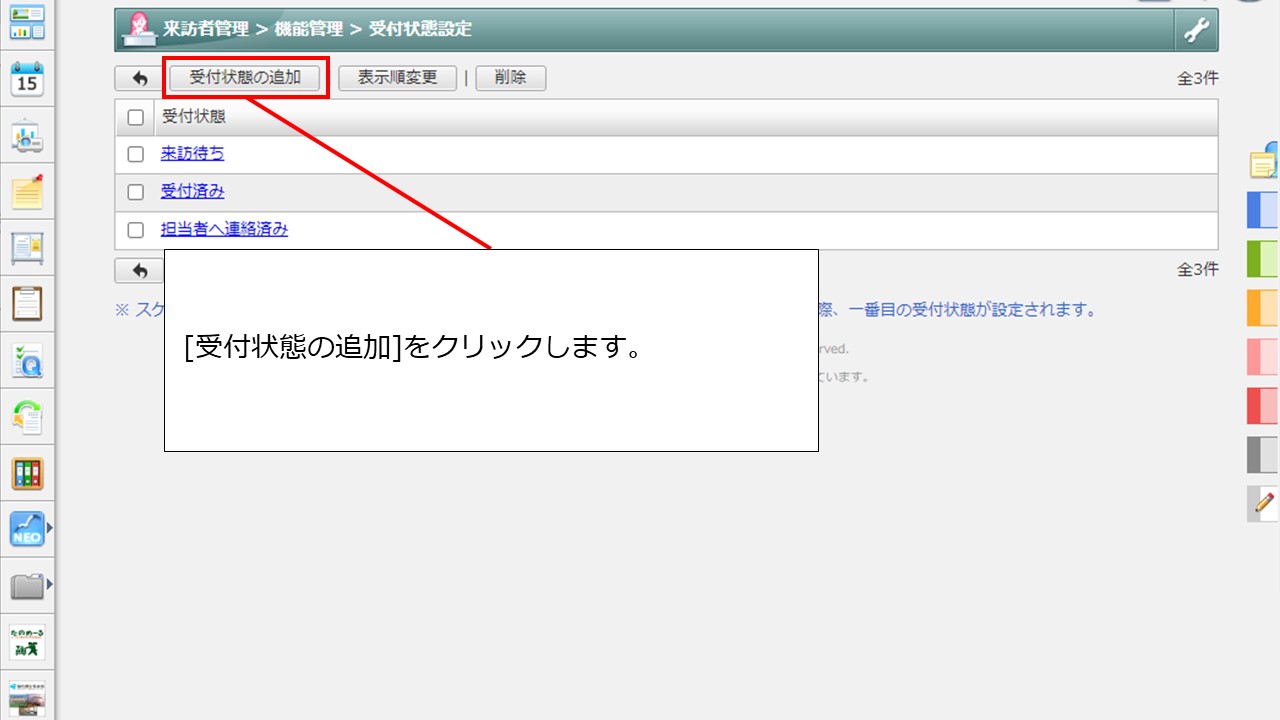Open the yellow sticky note icon in sidebar
This screenshot has width=1280, height=720.
pyautogui.click(x=27, y=191)
